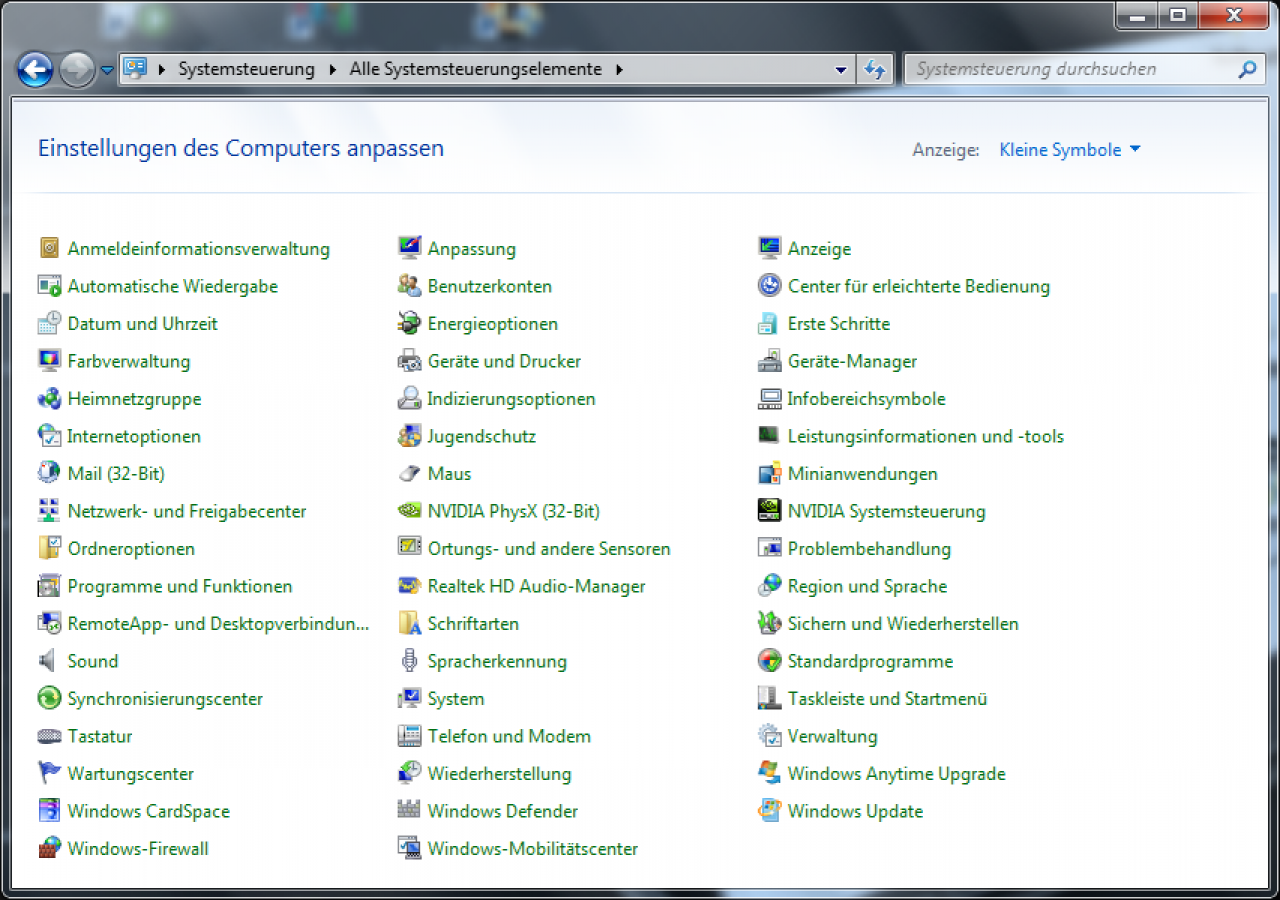Open Telefon und Modem
Screen dimensions: 1280x900
[x=509, y=736]
